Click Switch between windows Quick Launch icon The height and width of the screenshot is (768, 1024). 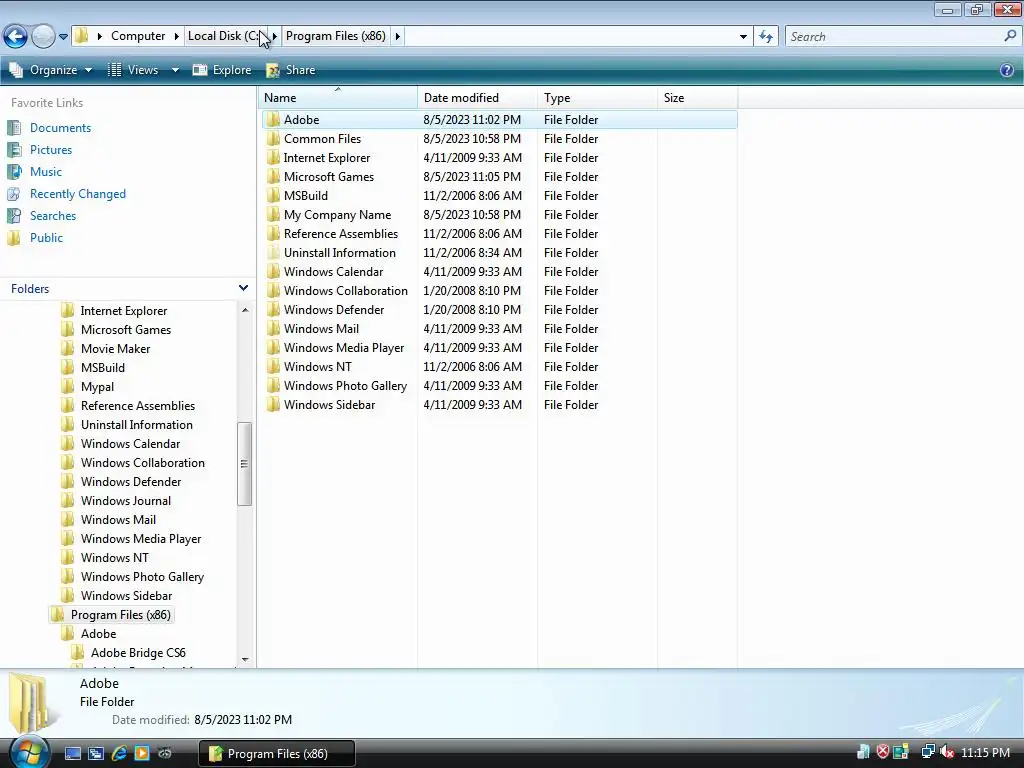click(x=96, y=754)
